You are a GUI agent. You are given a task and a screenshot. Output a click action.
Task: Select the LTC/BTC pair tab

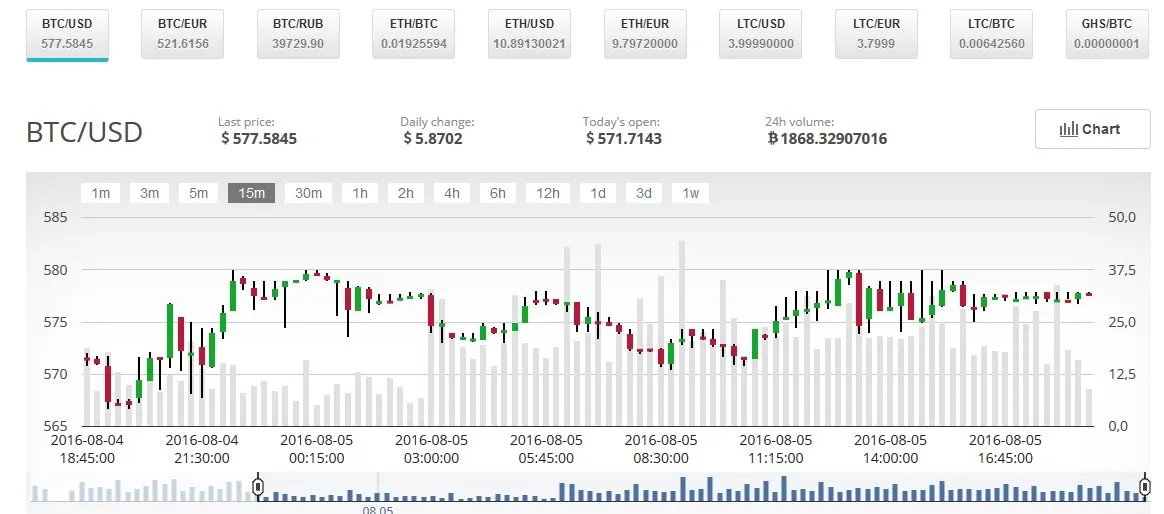(x=992, y=34)
